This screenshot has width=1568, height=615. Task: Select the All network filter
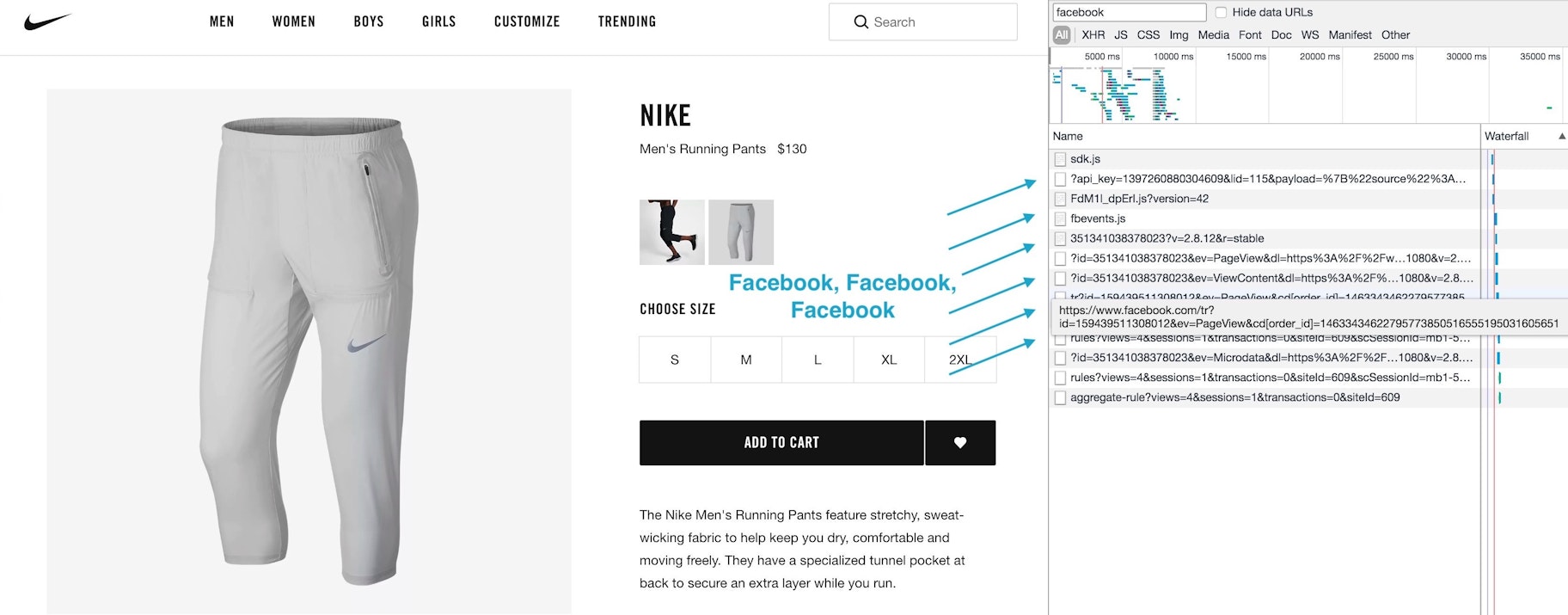[1062, 35]
